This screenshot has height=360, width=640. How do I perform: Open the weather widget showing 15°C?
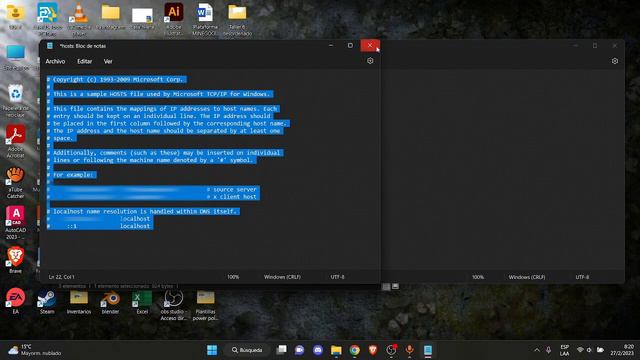point(35,350)
